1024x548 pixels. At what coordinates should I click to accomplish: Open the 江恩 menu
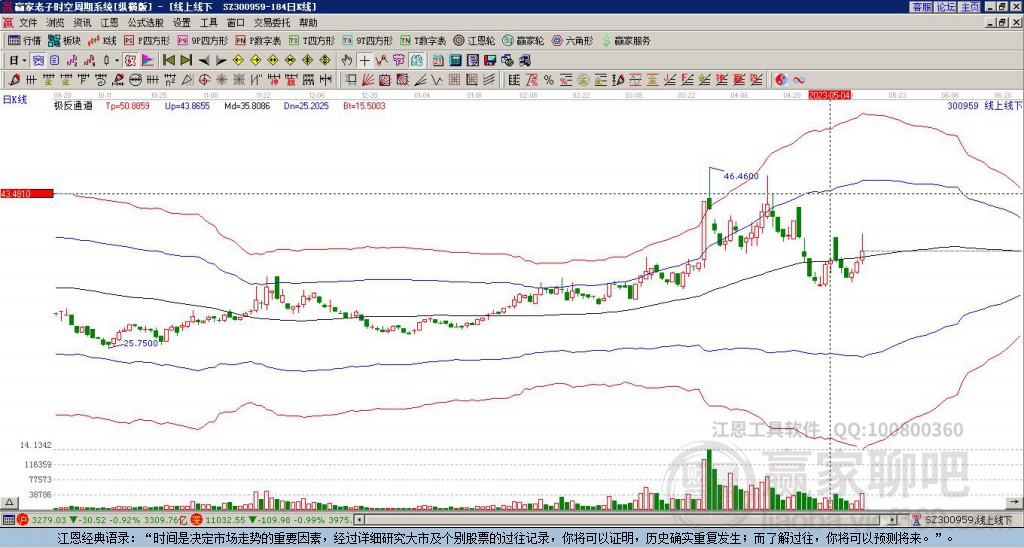pos(109,23)
